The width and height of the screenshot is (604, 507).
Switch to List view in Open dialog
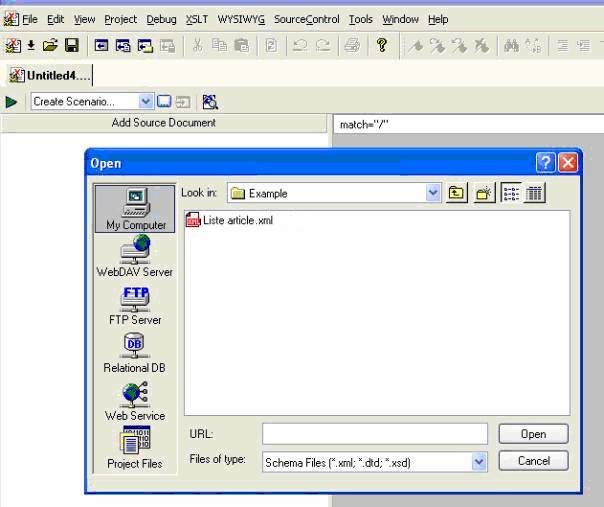coord(511,193)
